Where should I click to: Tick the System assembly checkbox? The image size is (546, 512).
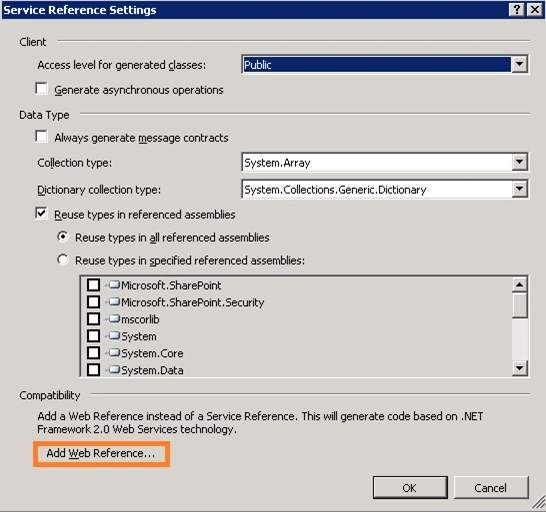93,336
